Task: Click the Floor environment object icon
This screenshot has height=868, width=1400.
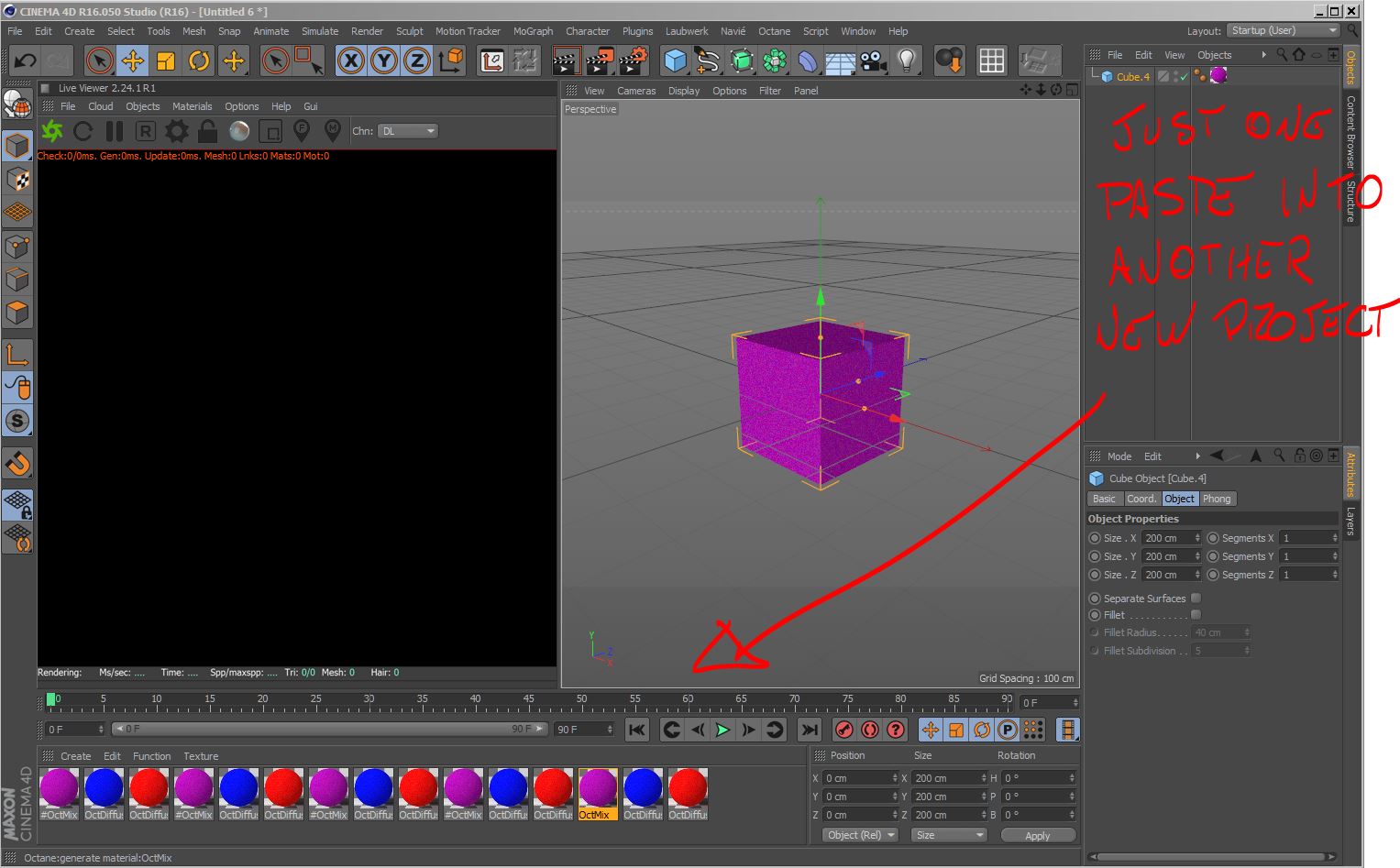Action: [x=840, y=61]
